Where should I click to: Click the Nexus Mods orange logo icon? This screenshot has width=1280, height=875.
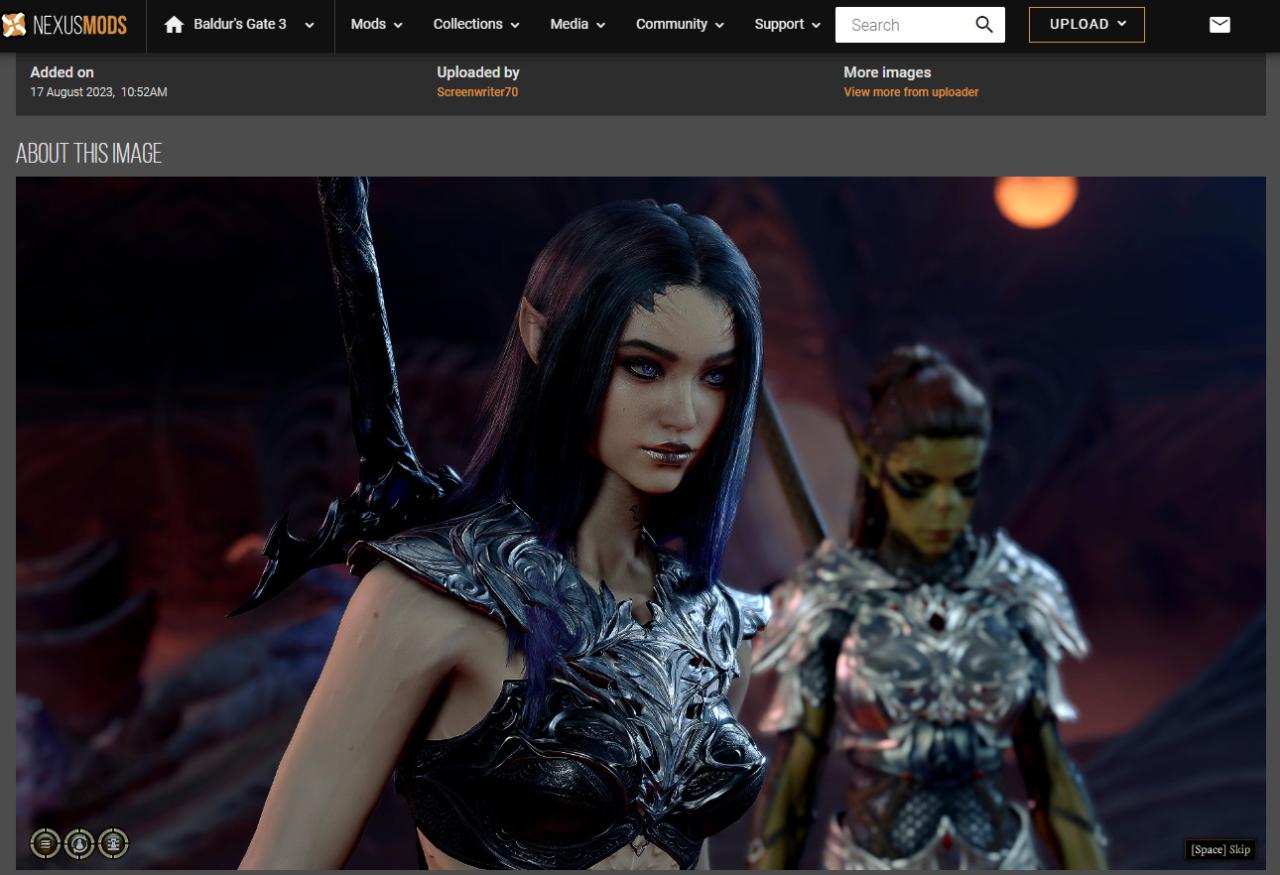[13, 25]
